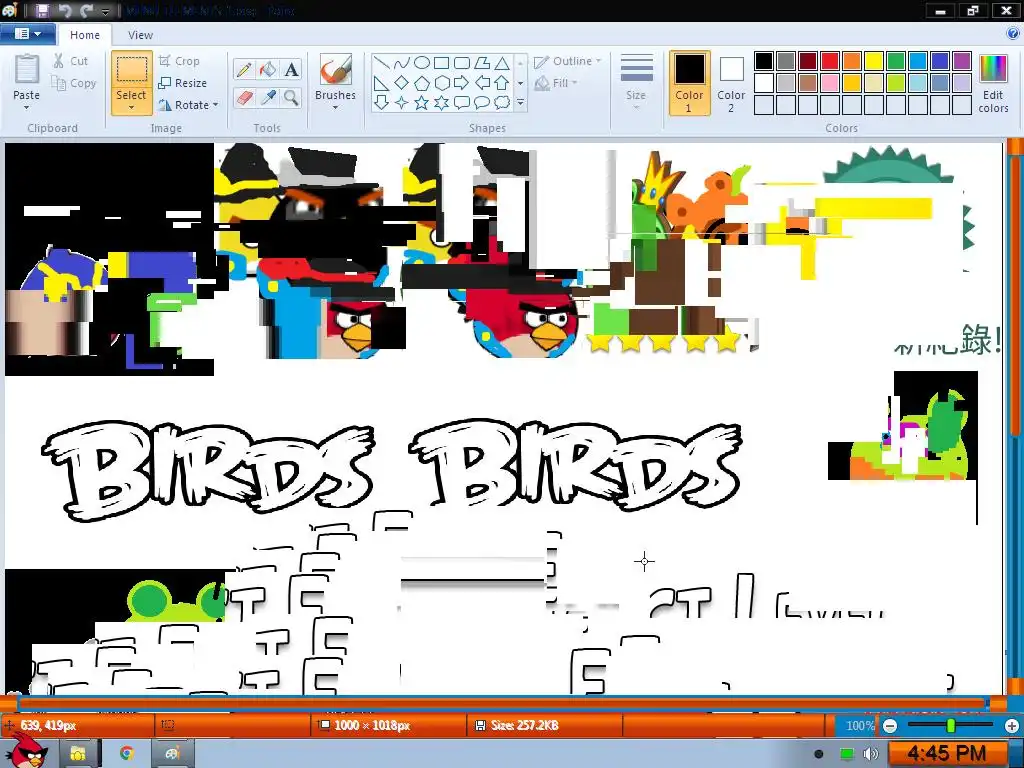This screenshot has height=768, width=1024.
Task: Open the Rotate dropdown
Action: pos(188,104)
